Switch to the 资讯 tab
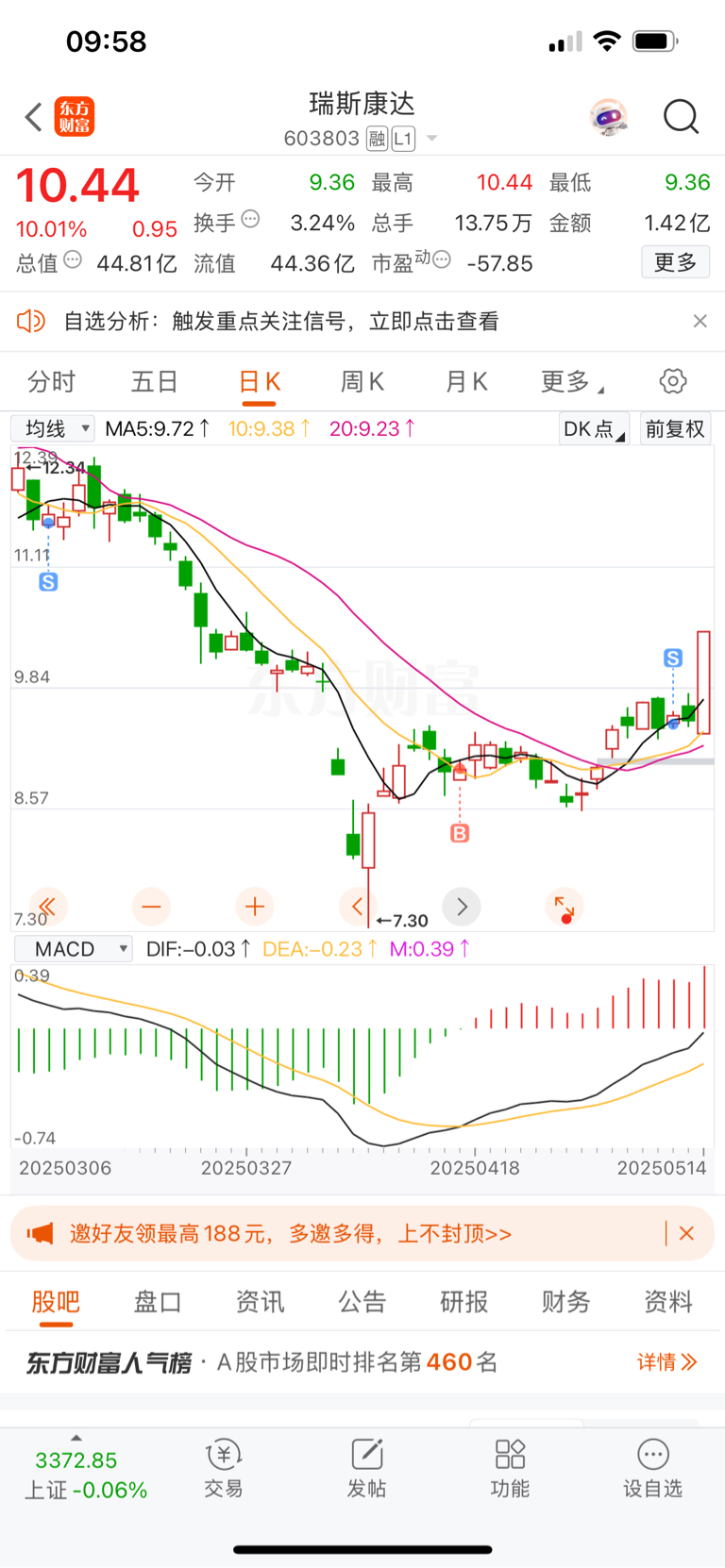This screenshot has height=1568, width=725. coord(260,1302)
